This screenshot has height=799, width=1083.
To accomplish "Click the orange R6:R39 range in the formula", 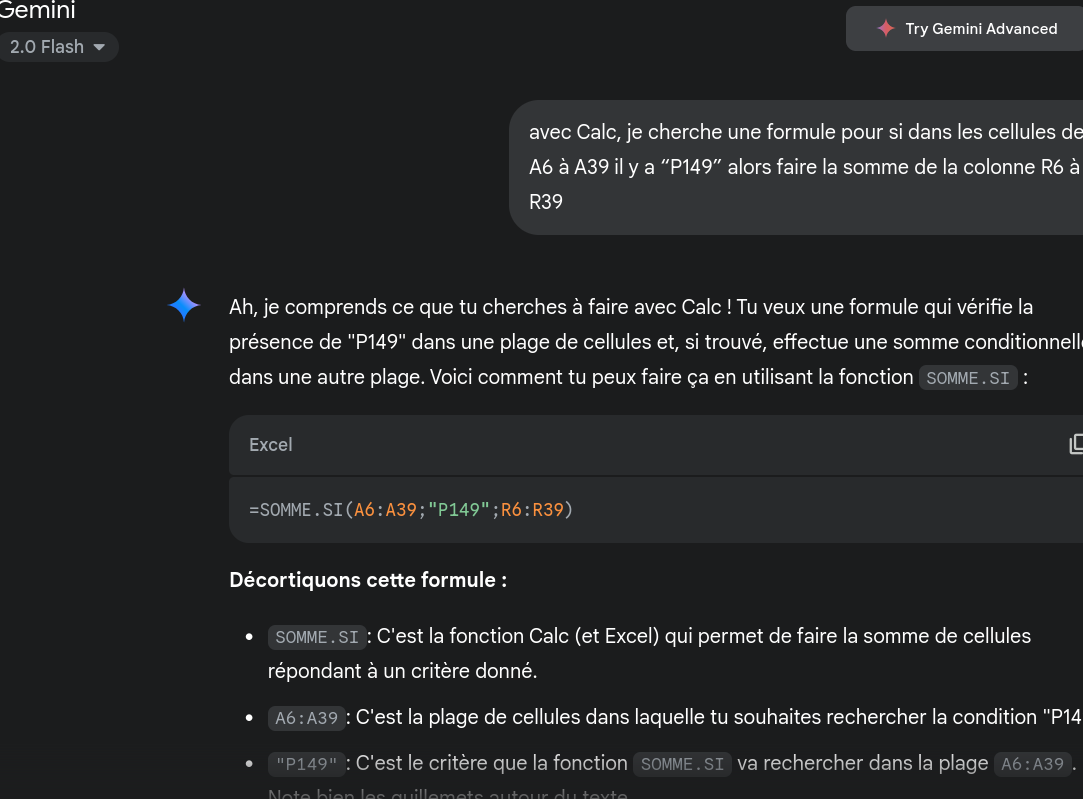I will pyautogui.click(x=533, y=510).
